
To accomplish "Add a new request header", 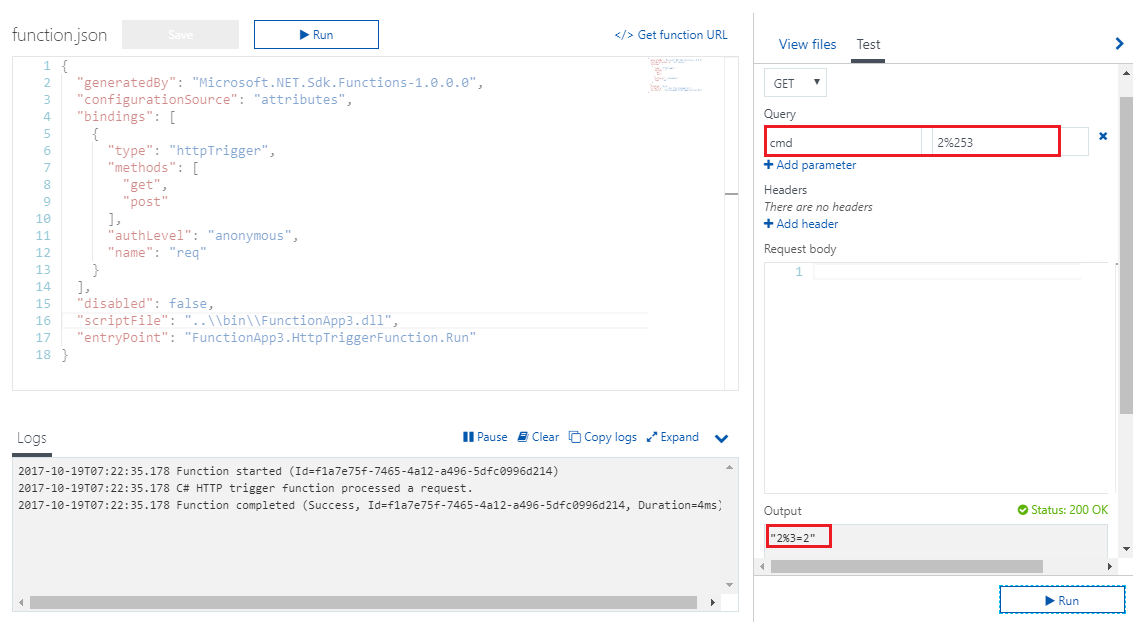I will point(801,224).
